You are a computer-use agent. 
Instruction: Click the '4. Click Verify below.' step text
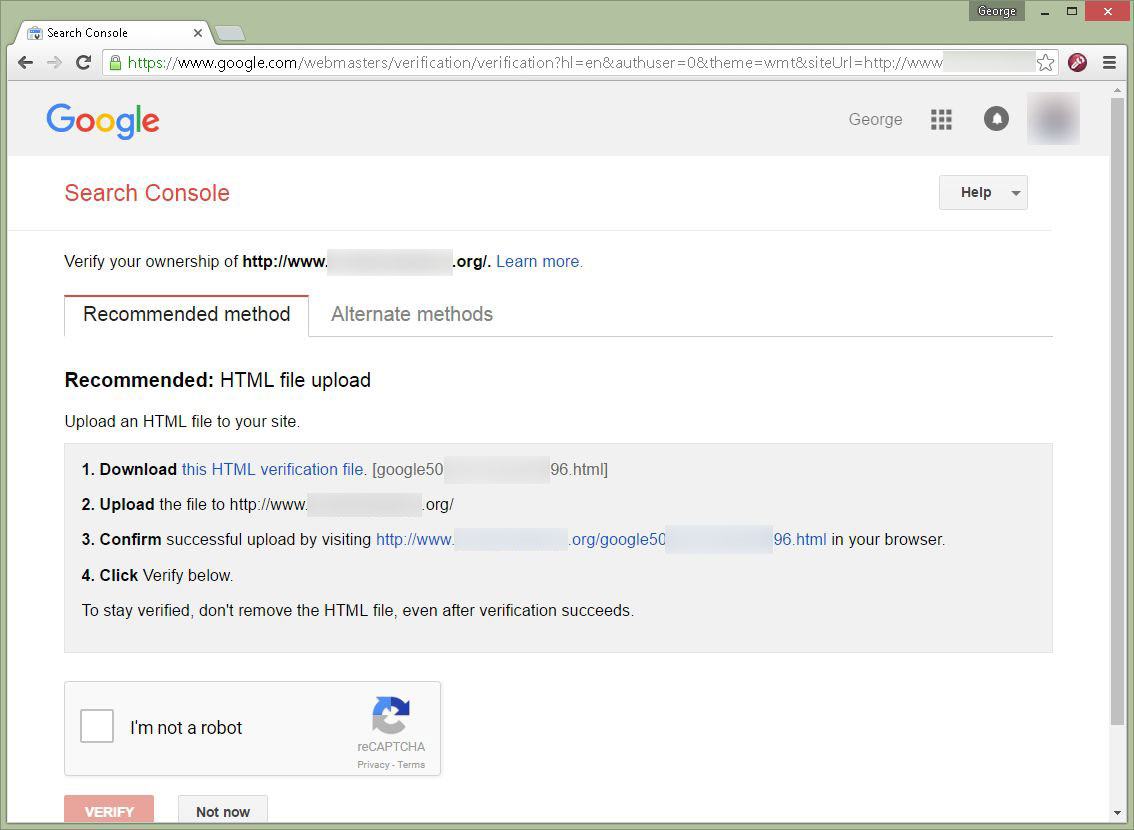coord(157,576)
